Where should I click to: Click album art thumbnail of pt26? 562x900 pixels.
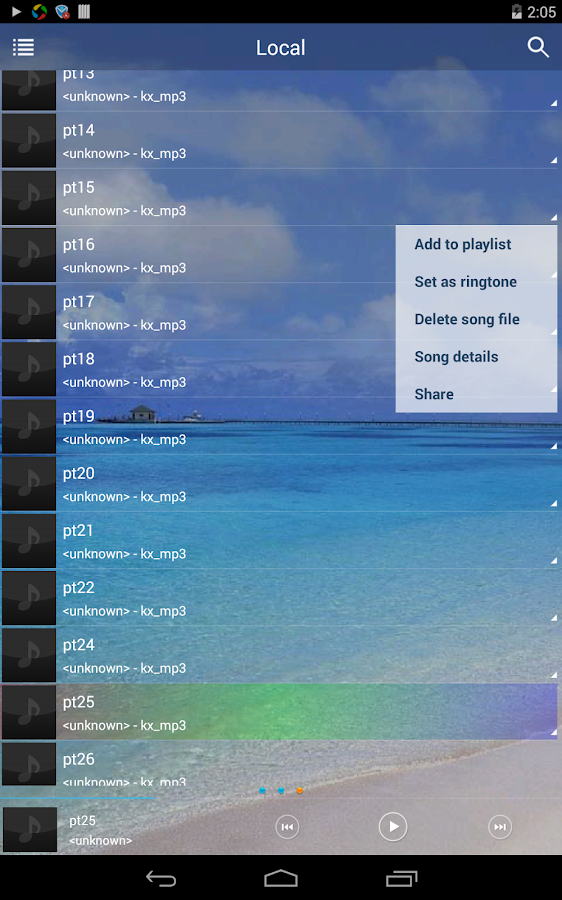29,764
